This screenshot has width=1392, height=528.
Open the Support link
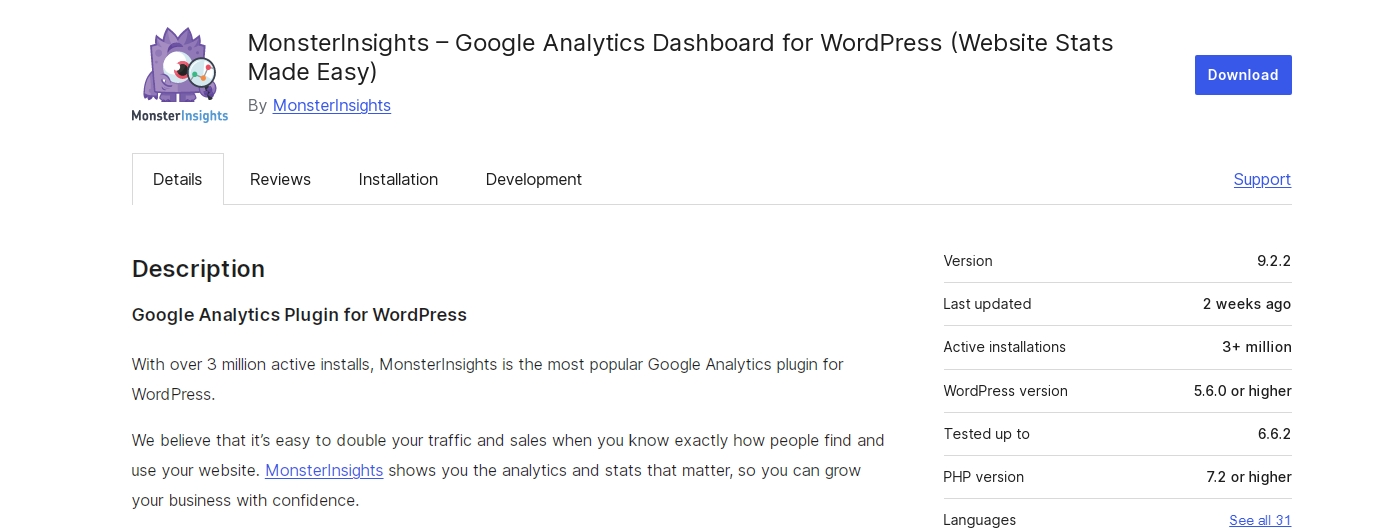click(x=1262, y=179)
